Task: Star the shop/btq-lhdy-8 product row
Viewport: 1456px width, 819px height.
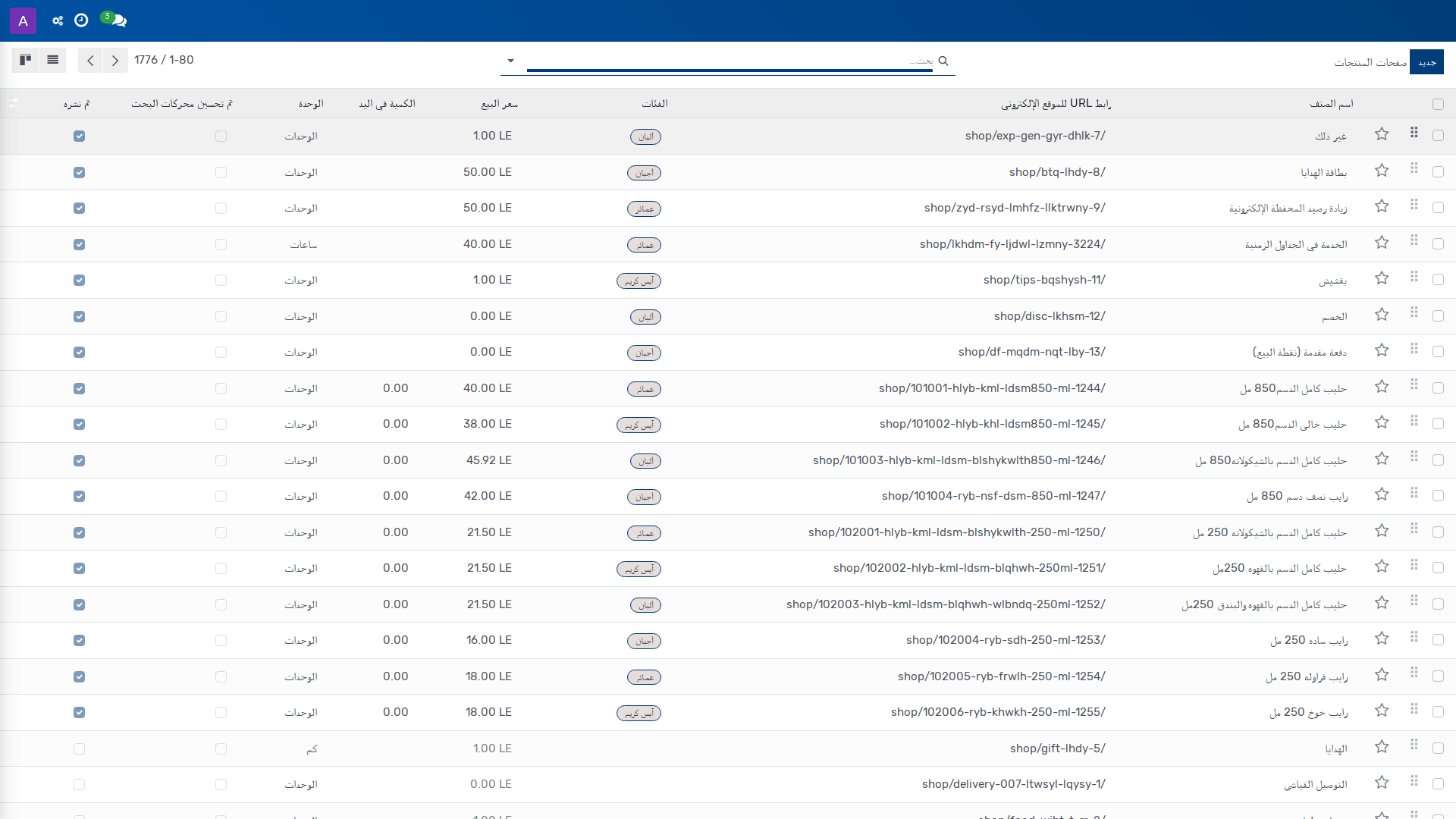Action: point(1382,171)
